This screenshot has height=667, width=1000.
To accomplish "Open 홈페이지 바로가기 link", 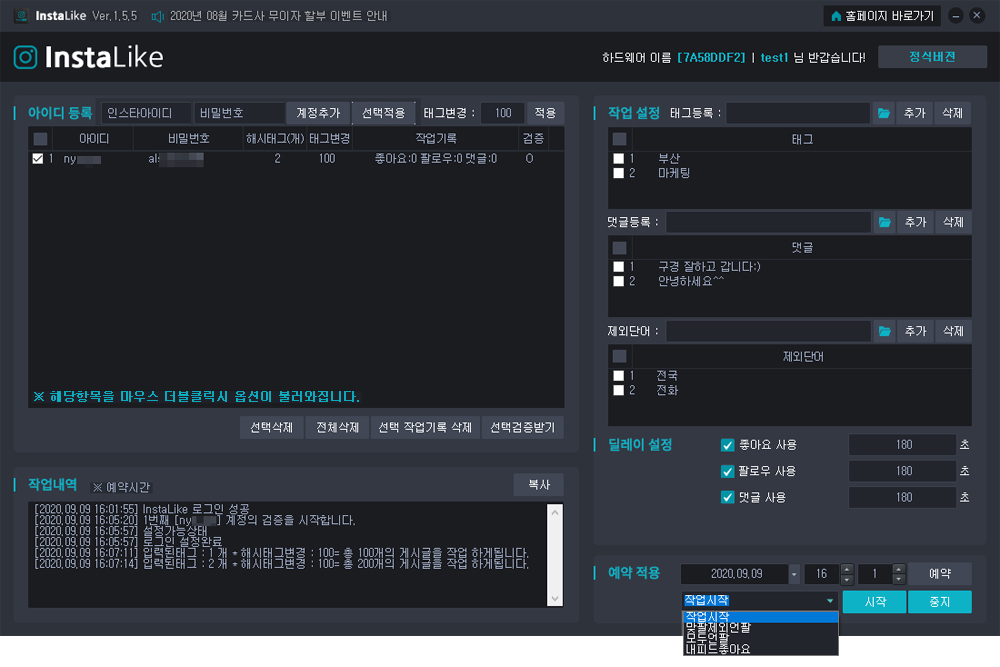I will 883,16.
